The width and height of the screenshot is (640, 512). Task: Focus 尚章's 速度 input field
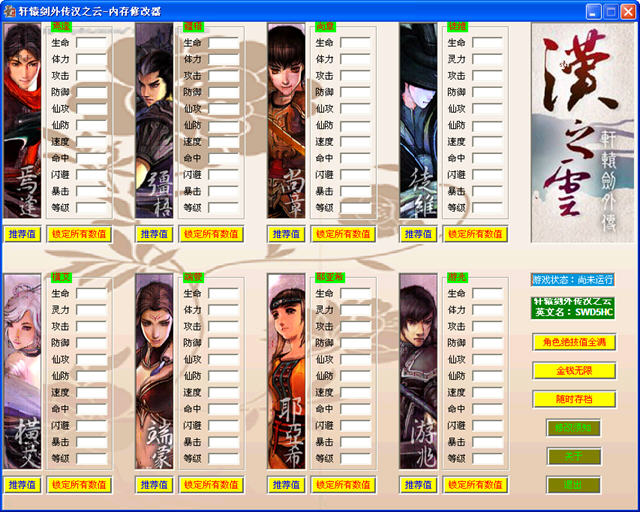click(356, 142)
